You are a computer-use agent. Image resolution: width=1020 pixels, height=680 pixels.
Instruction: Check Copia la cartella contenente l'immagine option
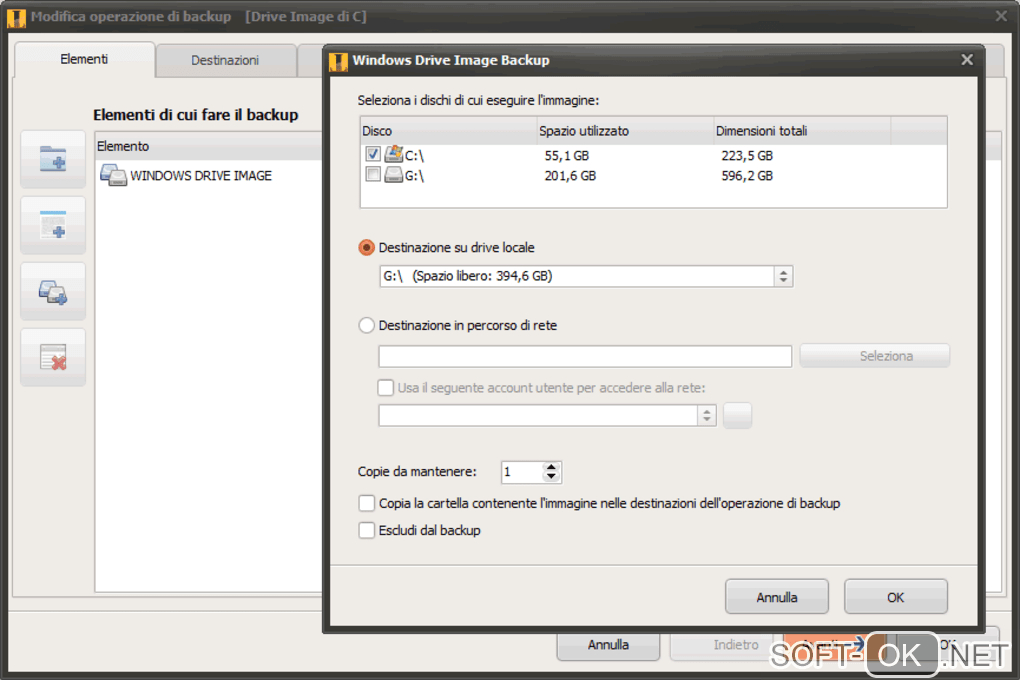[366, 503]
